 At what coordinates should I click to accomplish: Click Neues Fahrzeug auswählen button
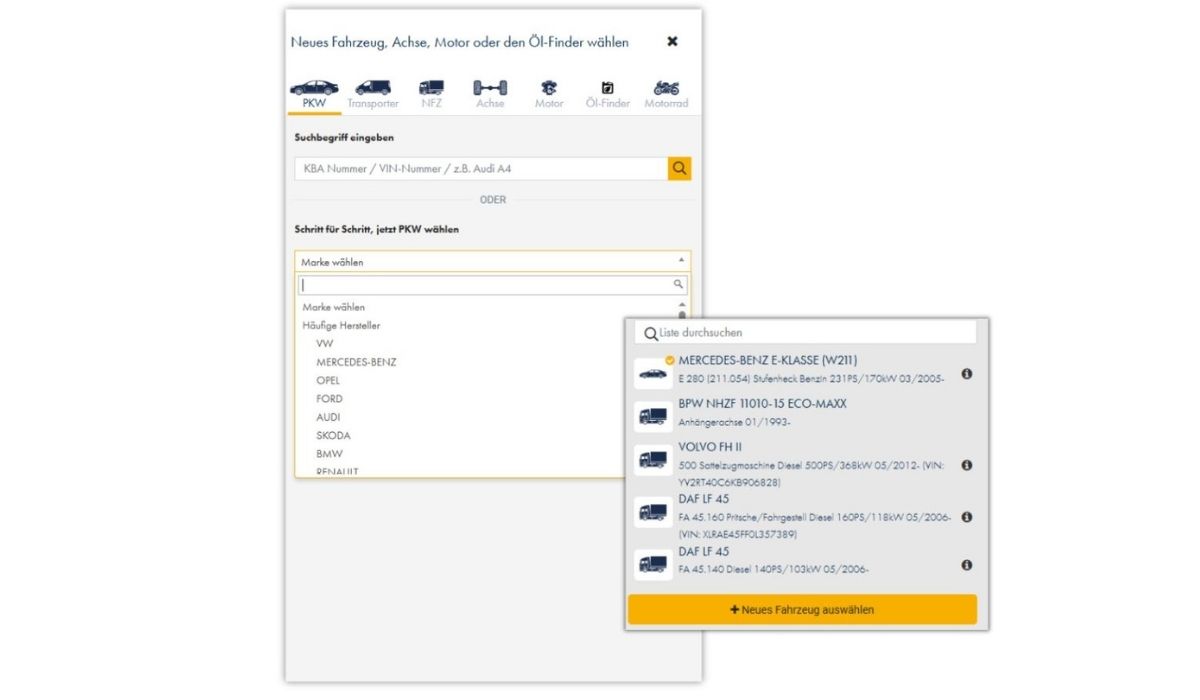802,609
